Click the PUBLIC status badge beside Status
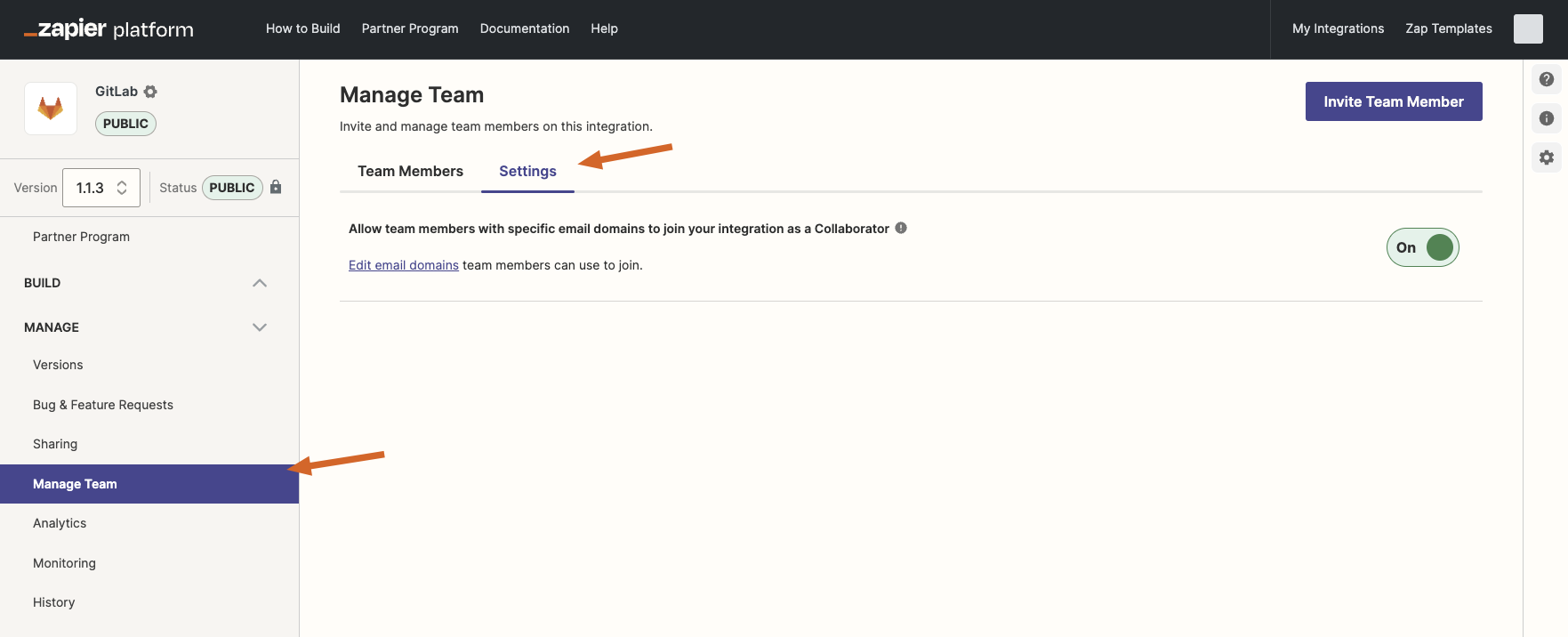Screen dimensions: 1568x637 (x=232, y=188)
